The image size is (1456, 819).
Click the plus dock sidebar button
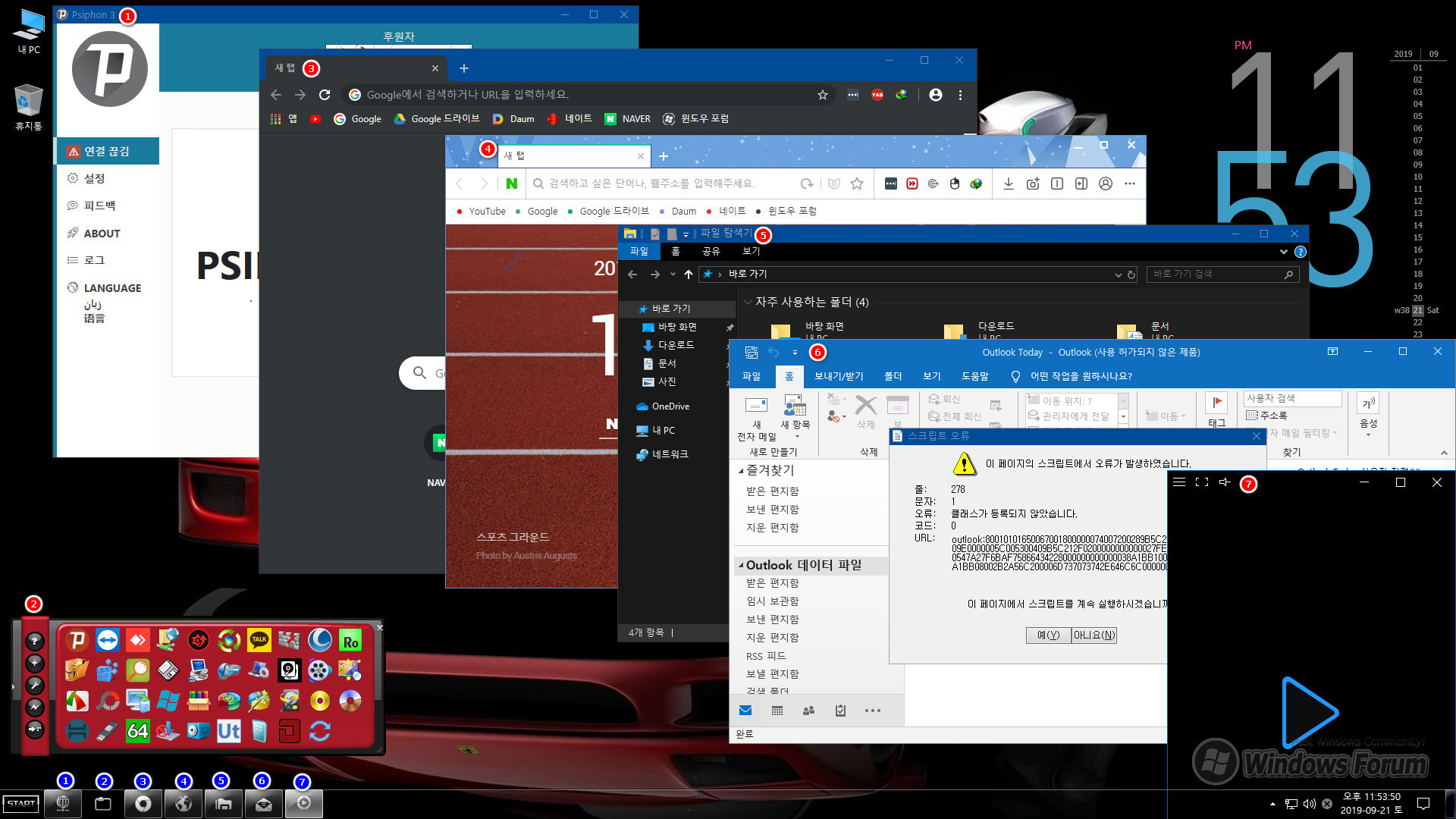[x=35, y=663]
